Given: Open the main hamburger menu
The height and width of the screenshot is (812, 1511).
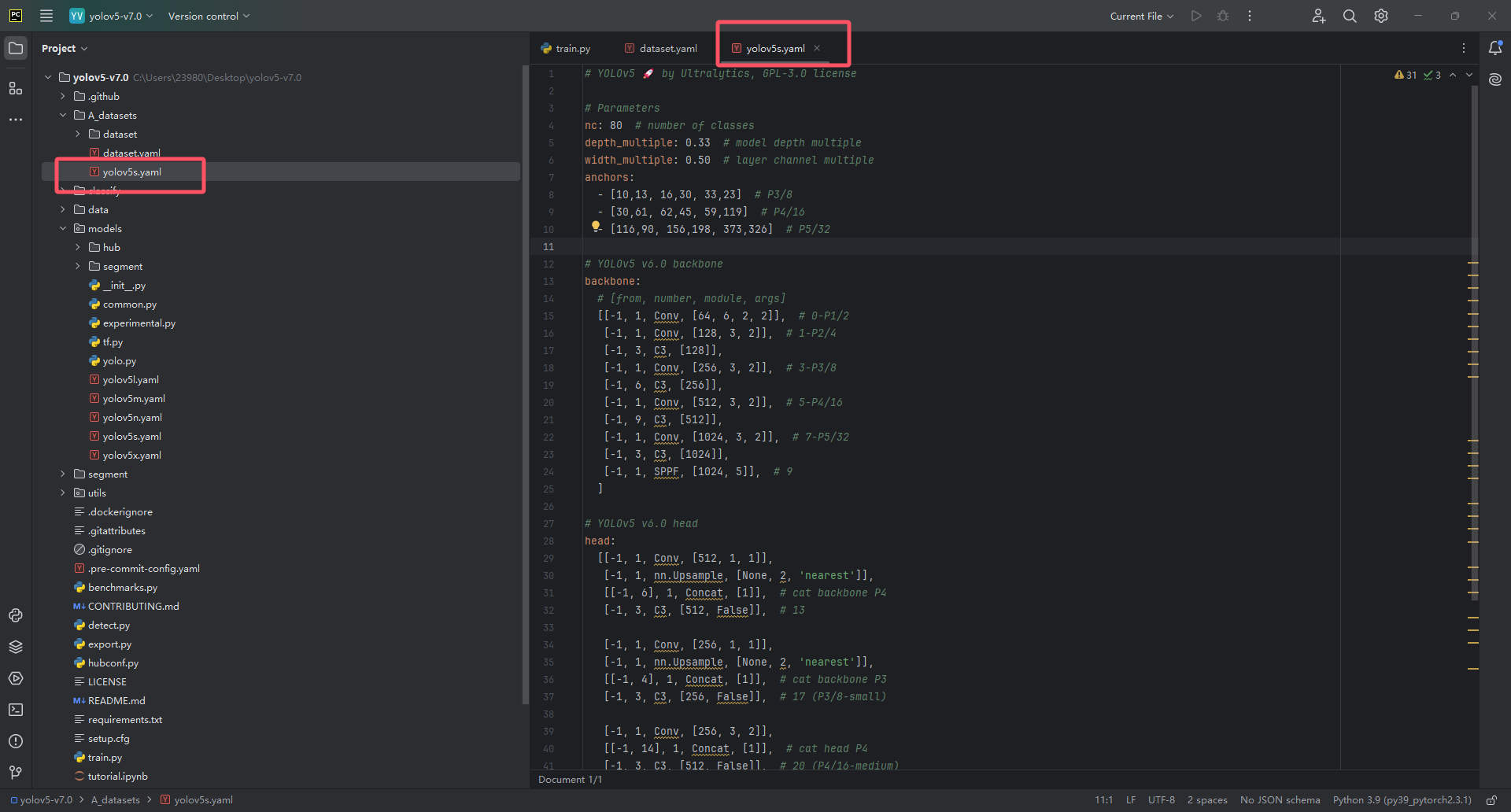Looking at the screenshot, I should 46,16.
